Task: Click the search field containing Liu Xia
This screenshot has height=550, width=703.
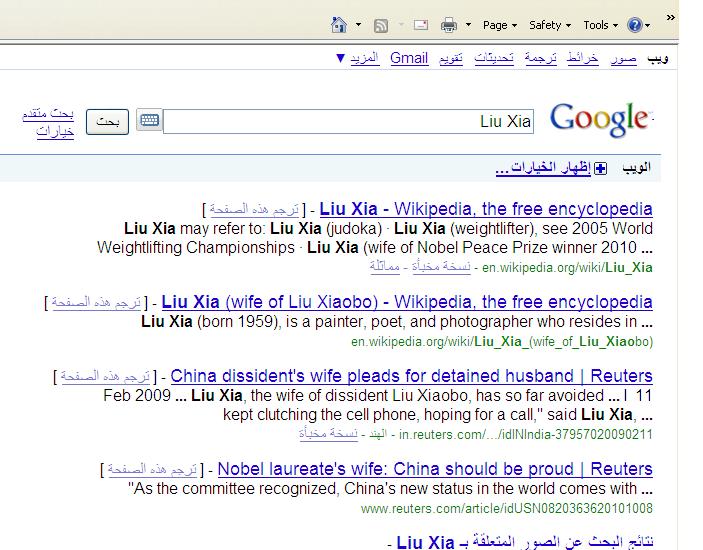Action: pyautogui.click(x=348, y=121)
